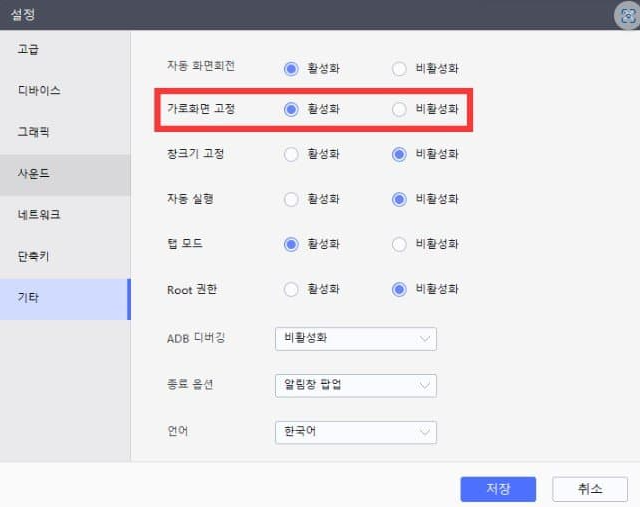Click the Root 권한 label text
Screen dimensions: 640x507
192,289
